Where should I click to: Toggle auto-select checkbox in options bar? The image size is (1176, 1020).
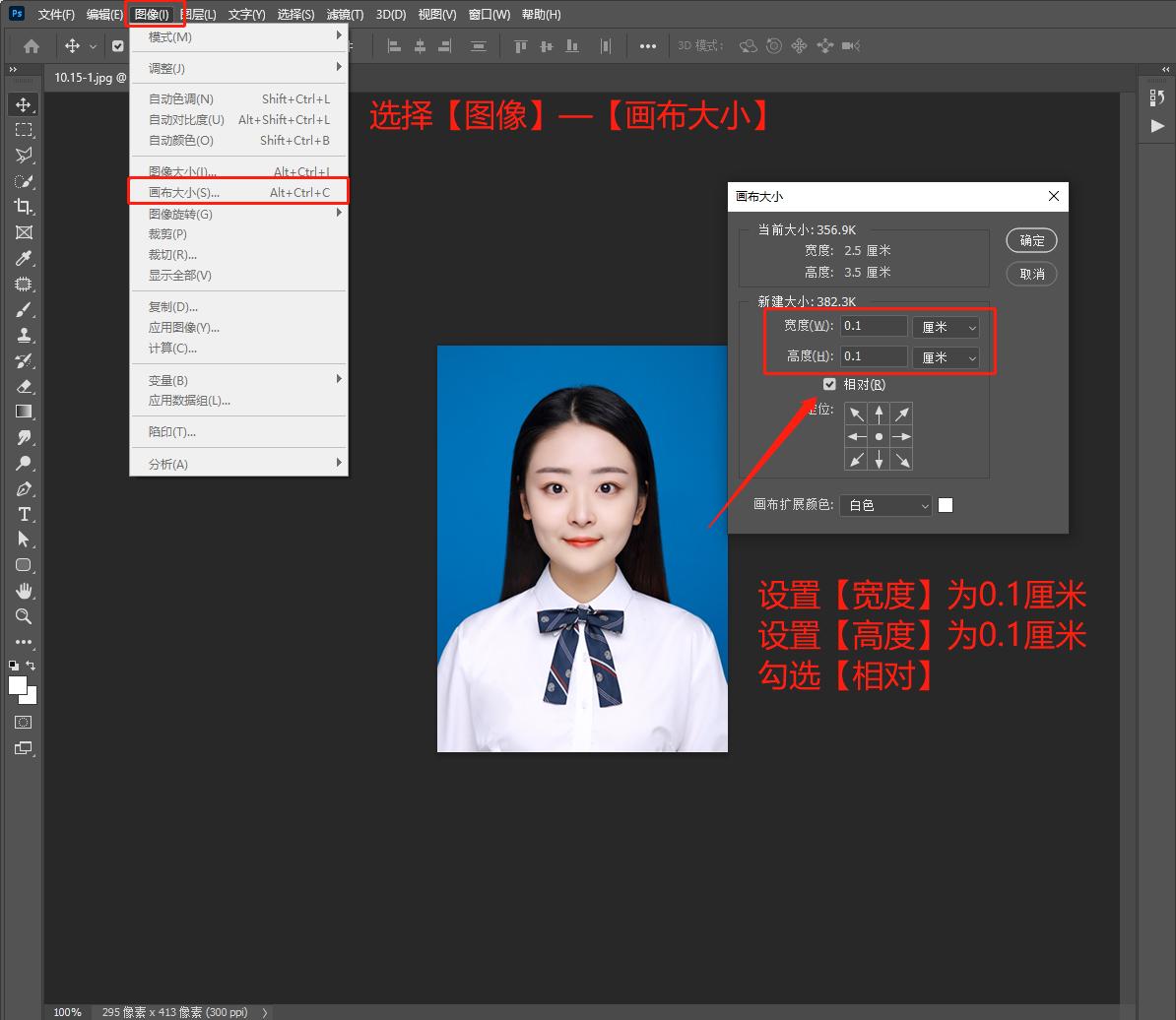pos(118,45)
